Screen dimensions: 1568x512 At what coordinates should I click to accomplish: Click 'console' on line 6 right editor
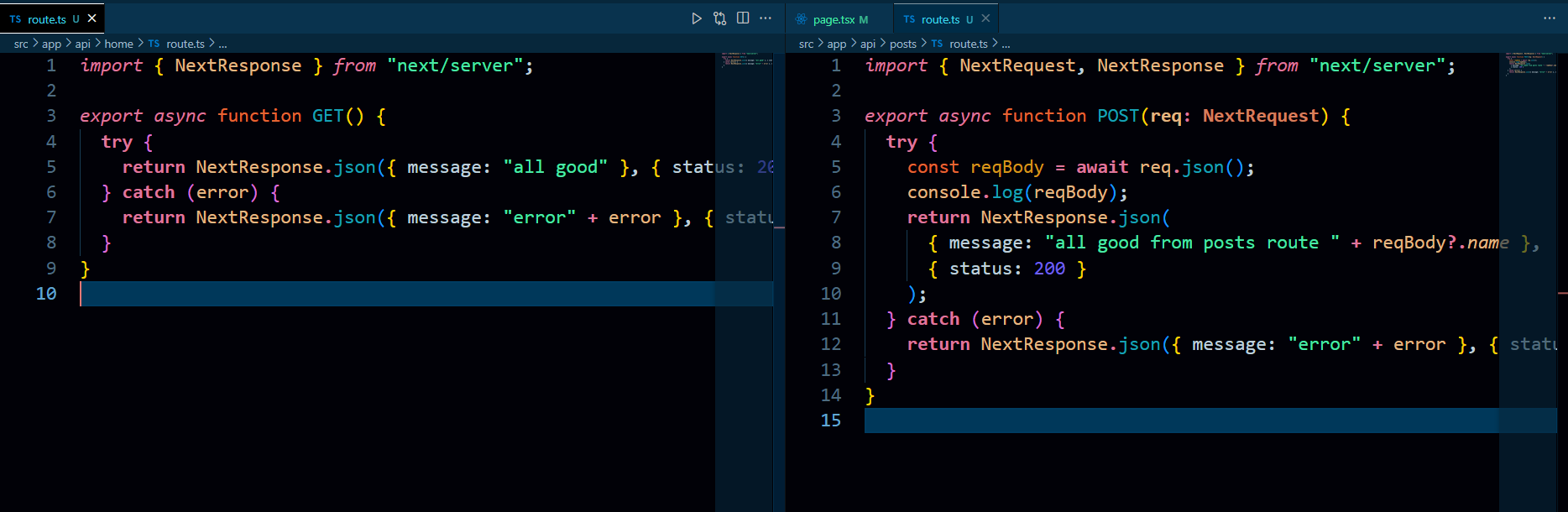pos(943,192)
